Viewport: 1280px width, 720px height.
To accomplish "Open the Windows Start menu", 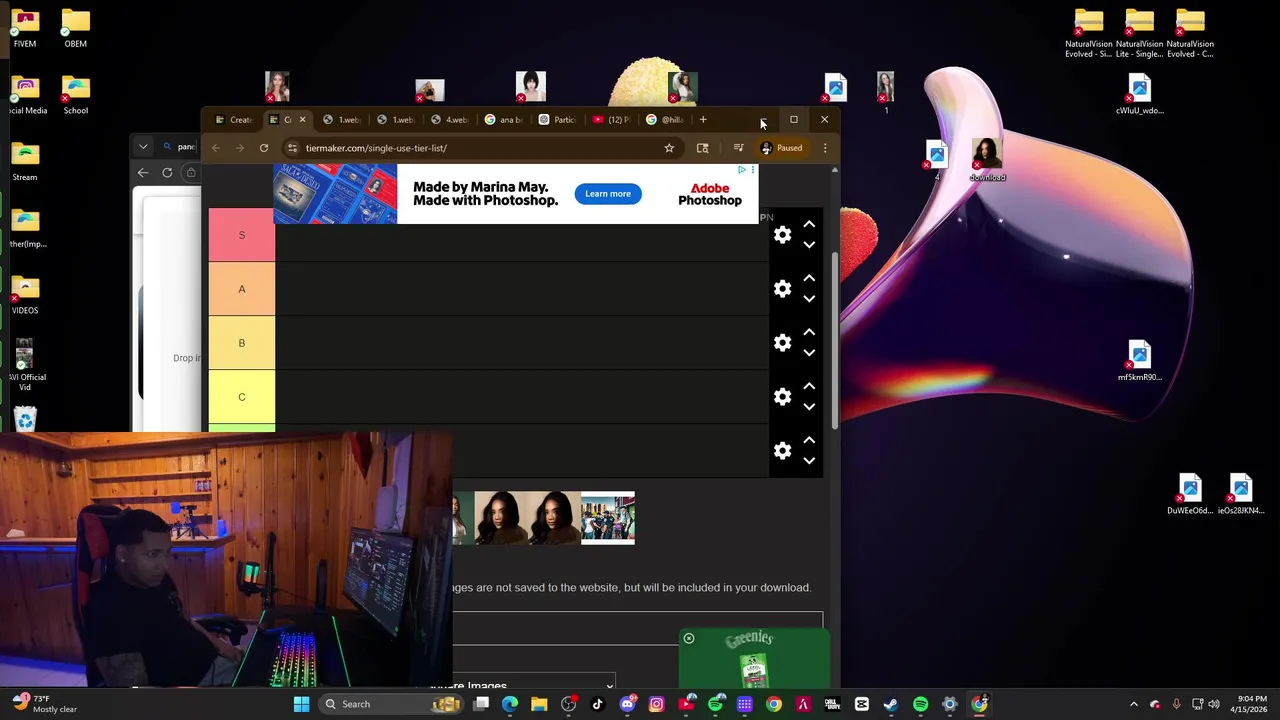I will (301, 704).
